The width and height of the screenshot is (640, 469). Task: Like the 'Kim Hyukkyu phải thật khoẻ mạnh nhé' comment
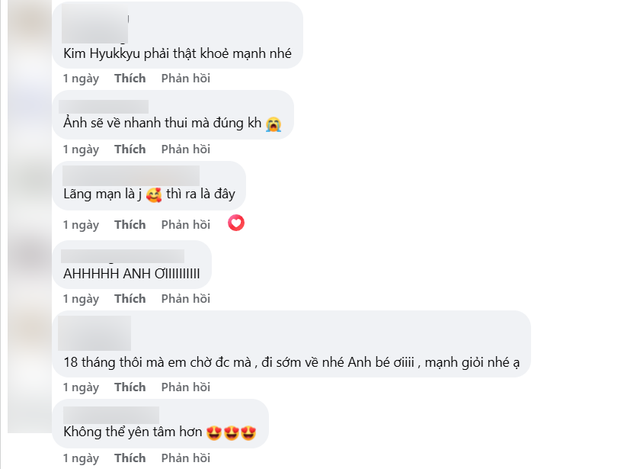tap(130, 77)
